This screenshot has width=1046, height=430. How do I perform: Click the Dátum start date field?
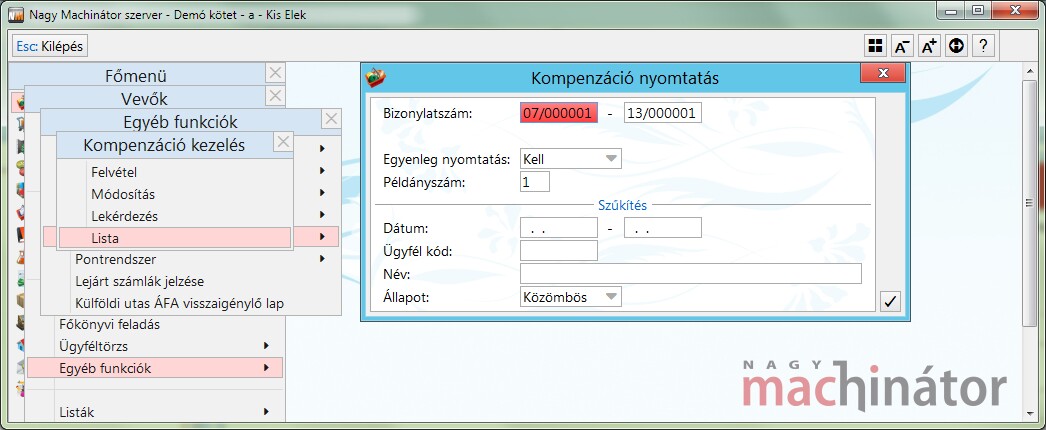[x=558, y=227]
